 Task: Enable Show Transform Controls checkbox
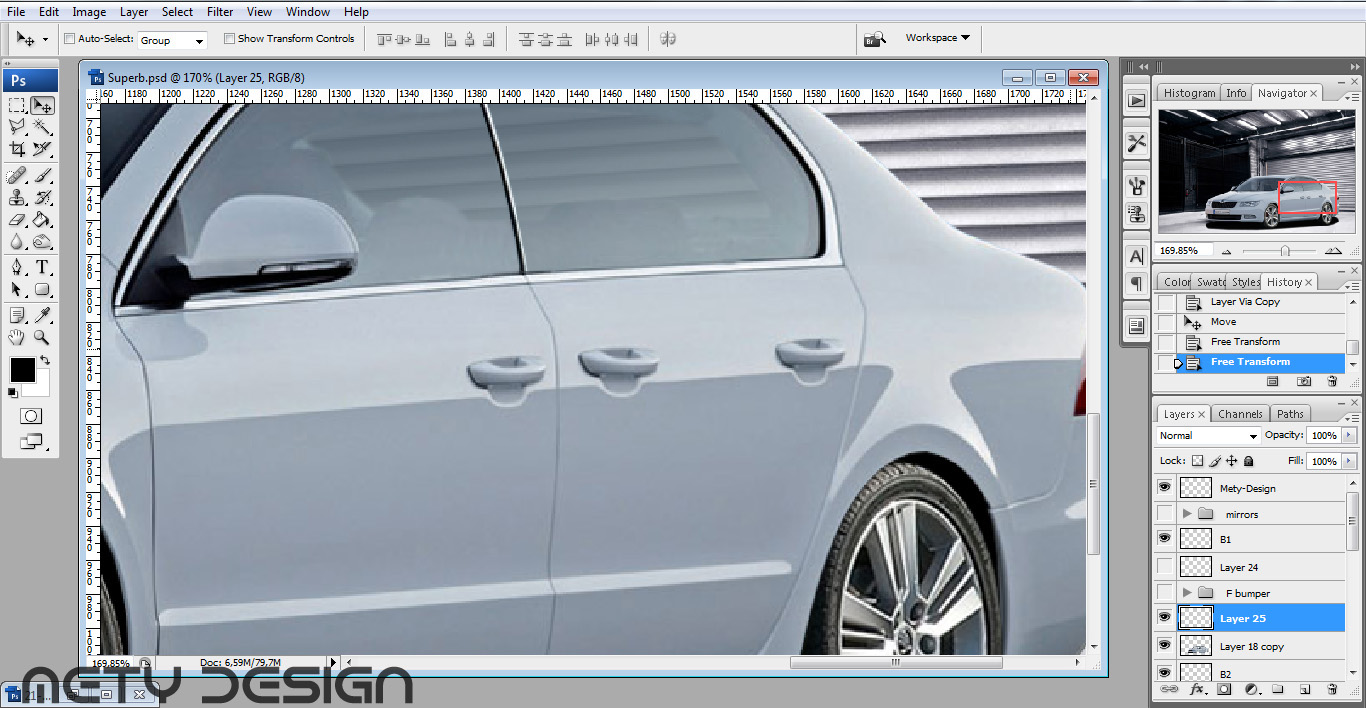229,39
